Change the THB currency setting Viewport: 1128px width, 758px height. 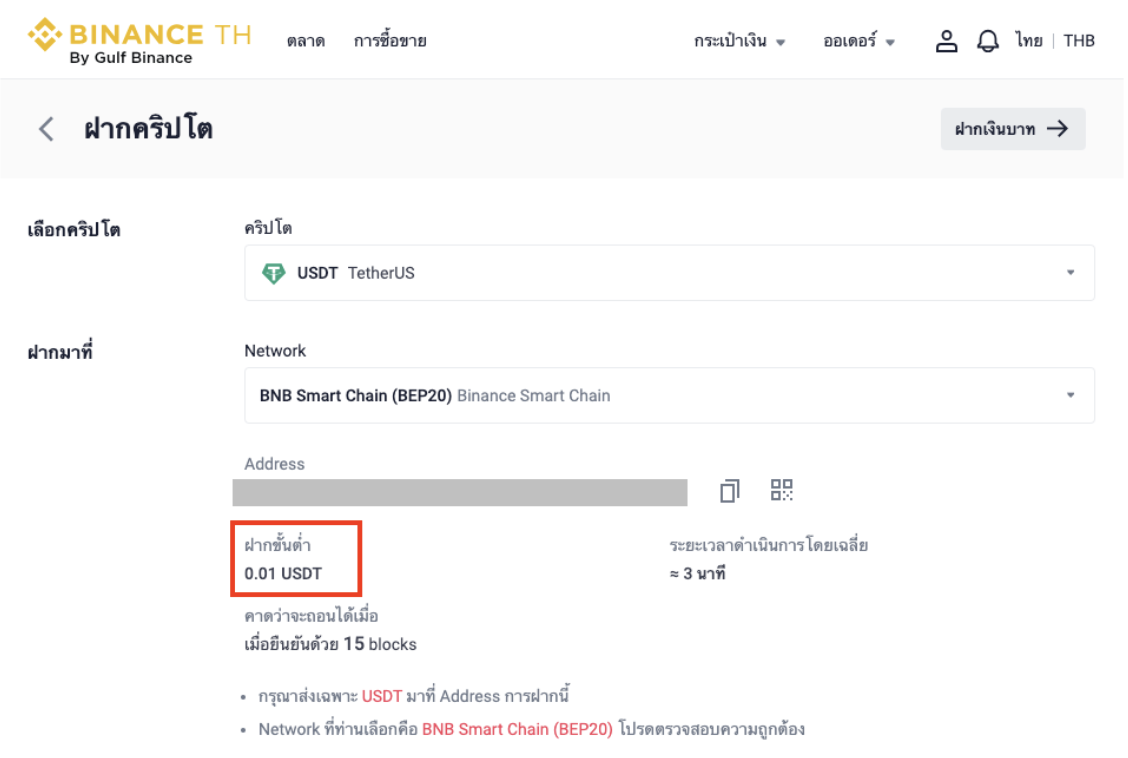[x=1079, y=41]
